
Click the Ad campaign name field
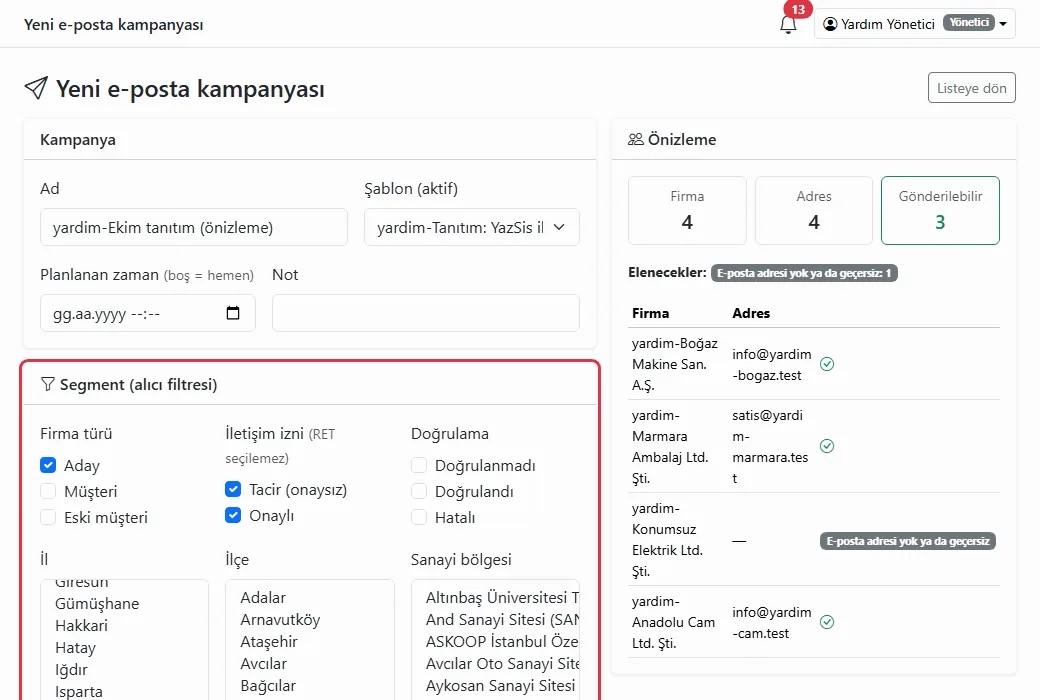(x=194, y=227)
